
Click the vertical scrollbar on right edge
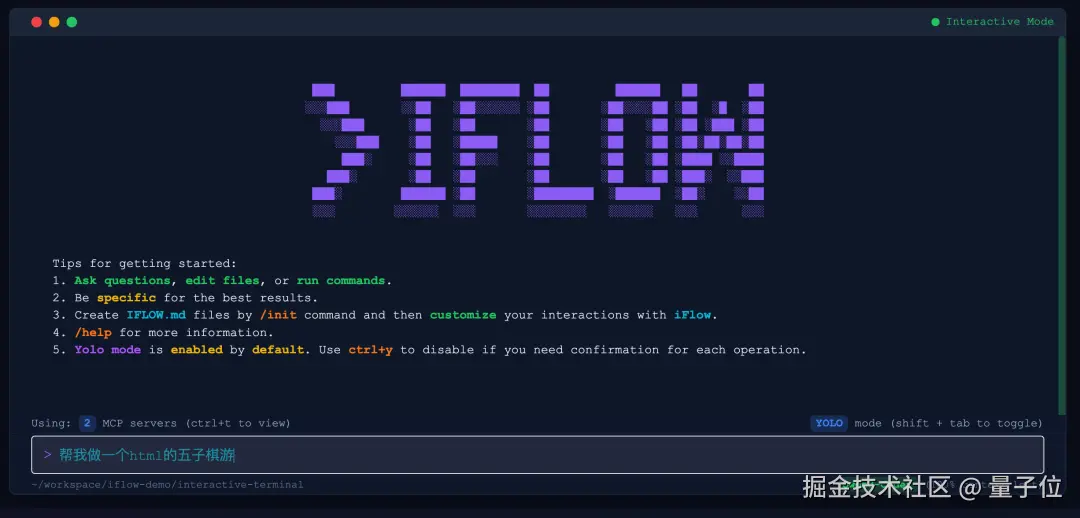point(1061,226)
